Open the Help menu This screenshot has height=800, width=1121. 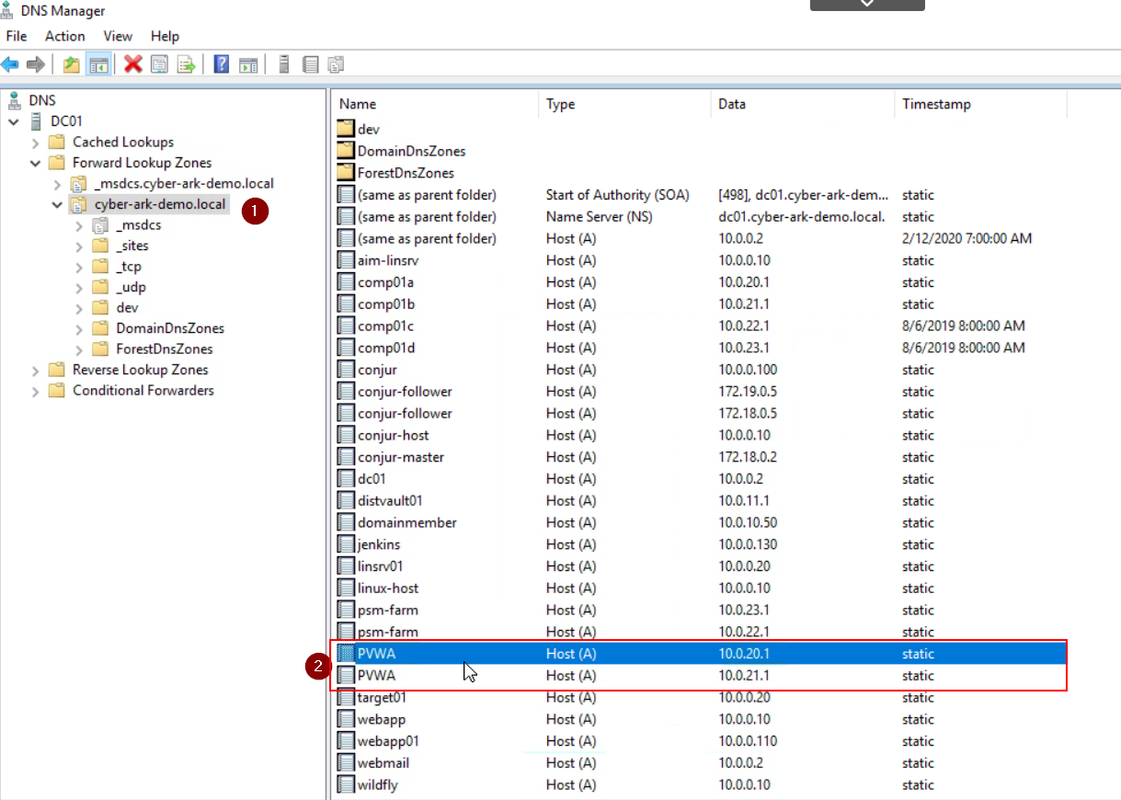click(164, 36)
